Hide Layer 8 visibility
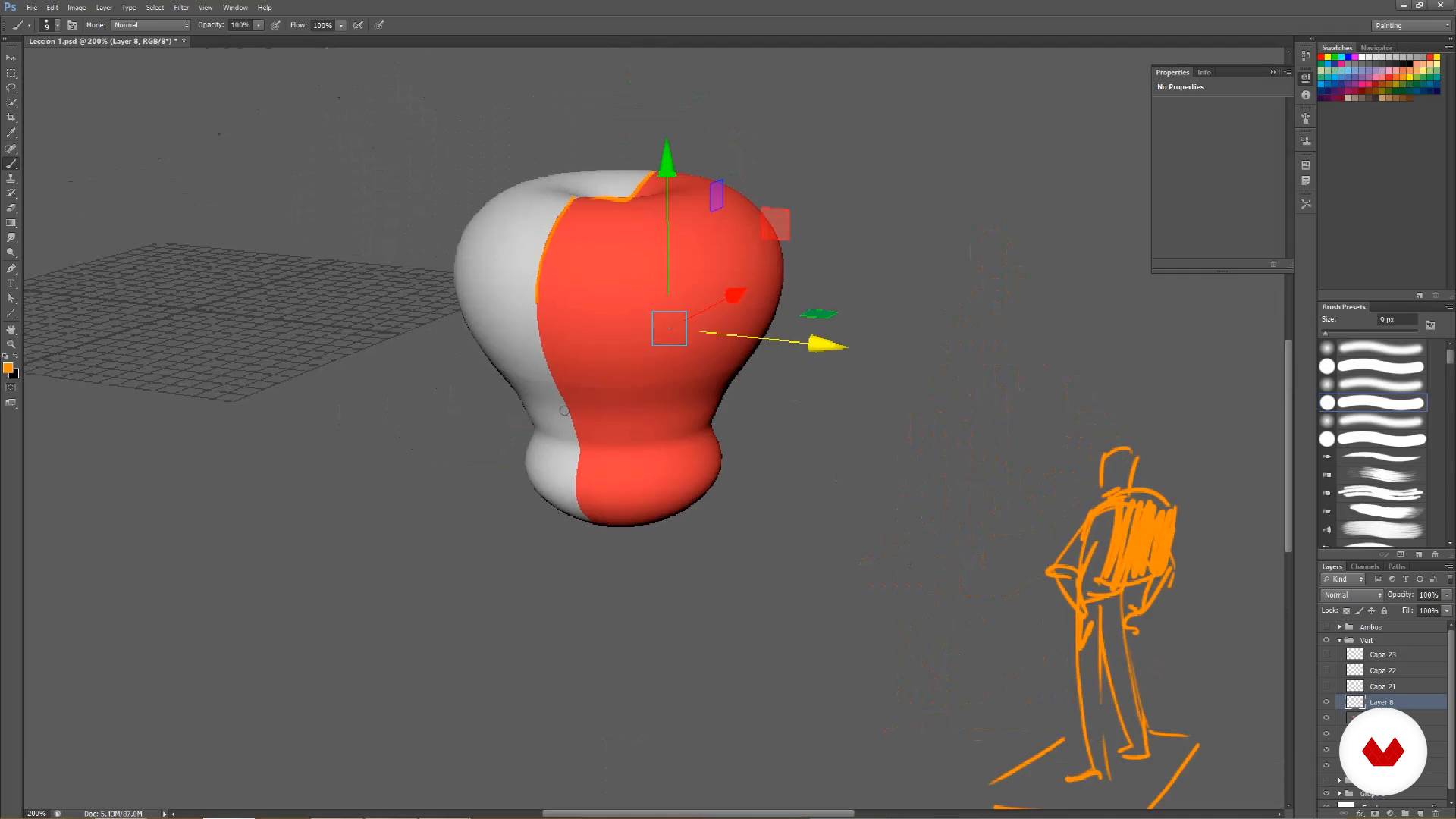Screen dimensions: 1456x819 tap(1326, 702)
